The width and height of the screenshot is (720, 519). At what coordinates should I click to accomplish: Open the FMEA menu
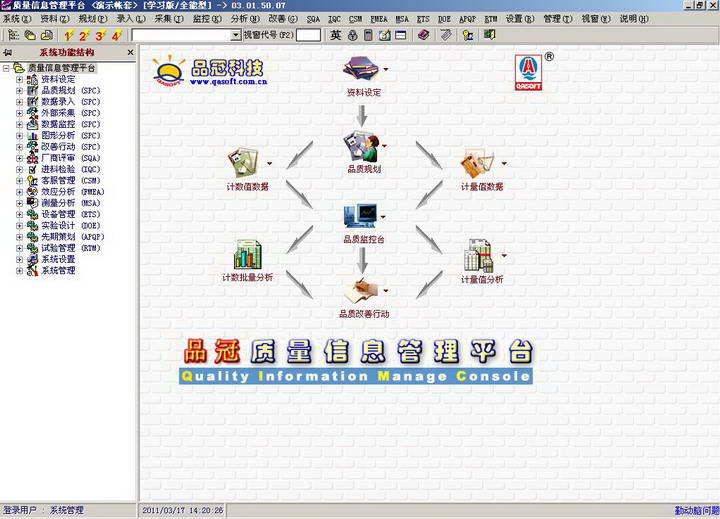pyautogui.click(x=379, y=19)
